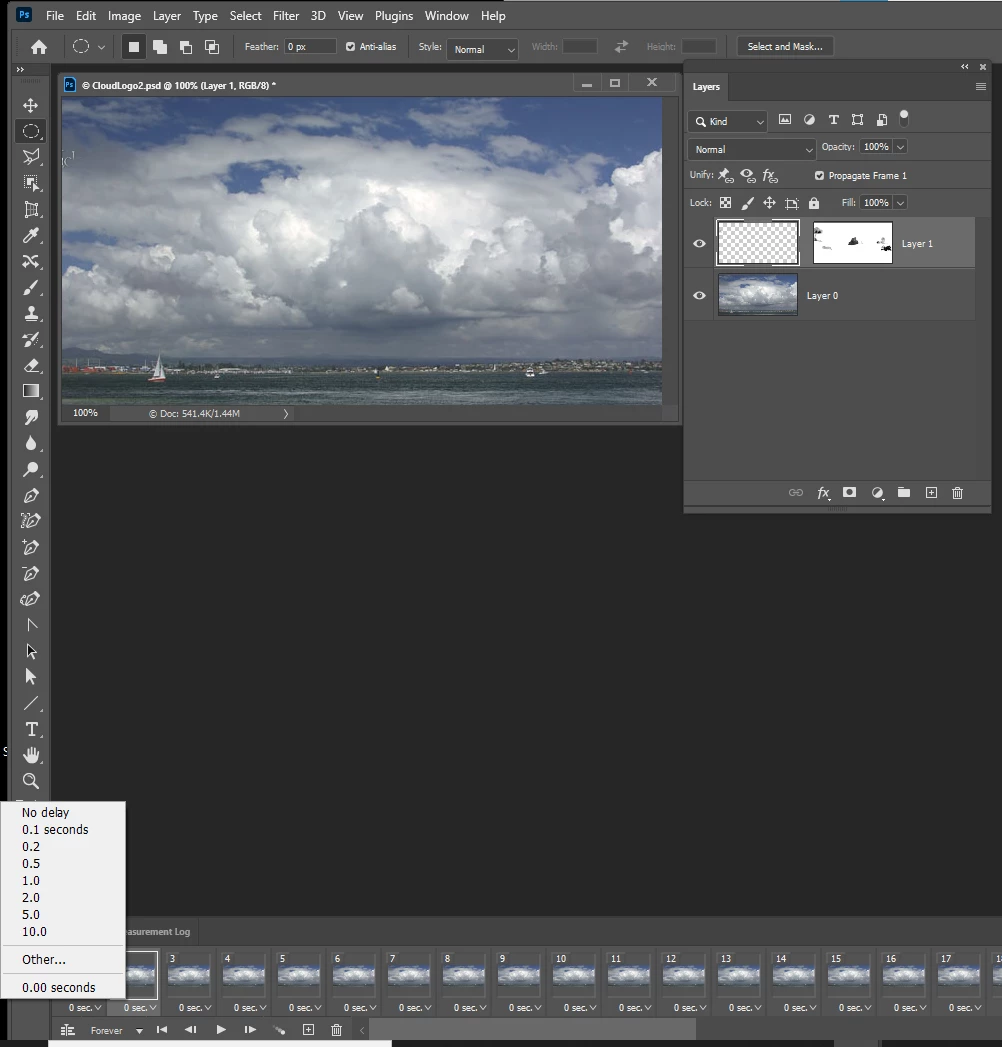
Task: Go to next frame button
Action: click(250, 1030)
